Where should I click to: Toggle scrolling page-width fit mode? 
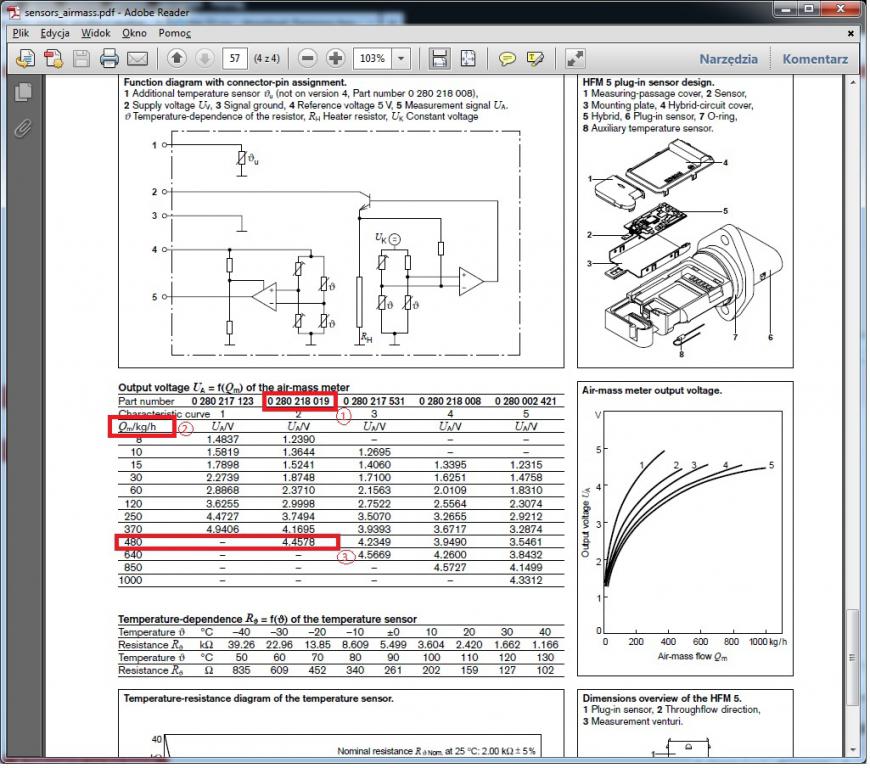[439, 59]
